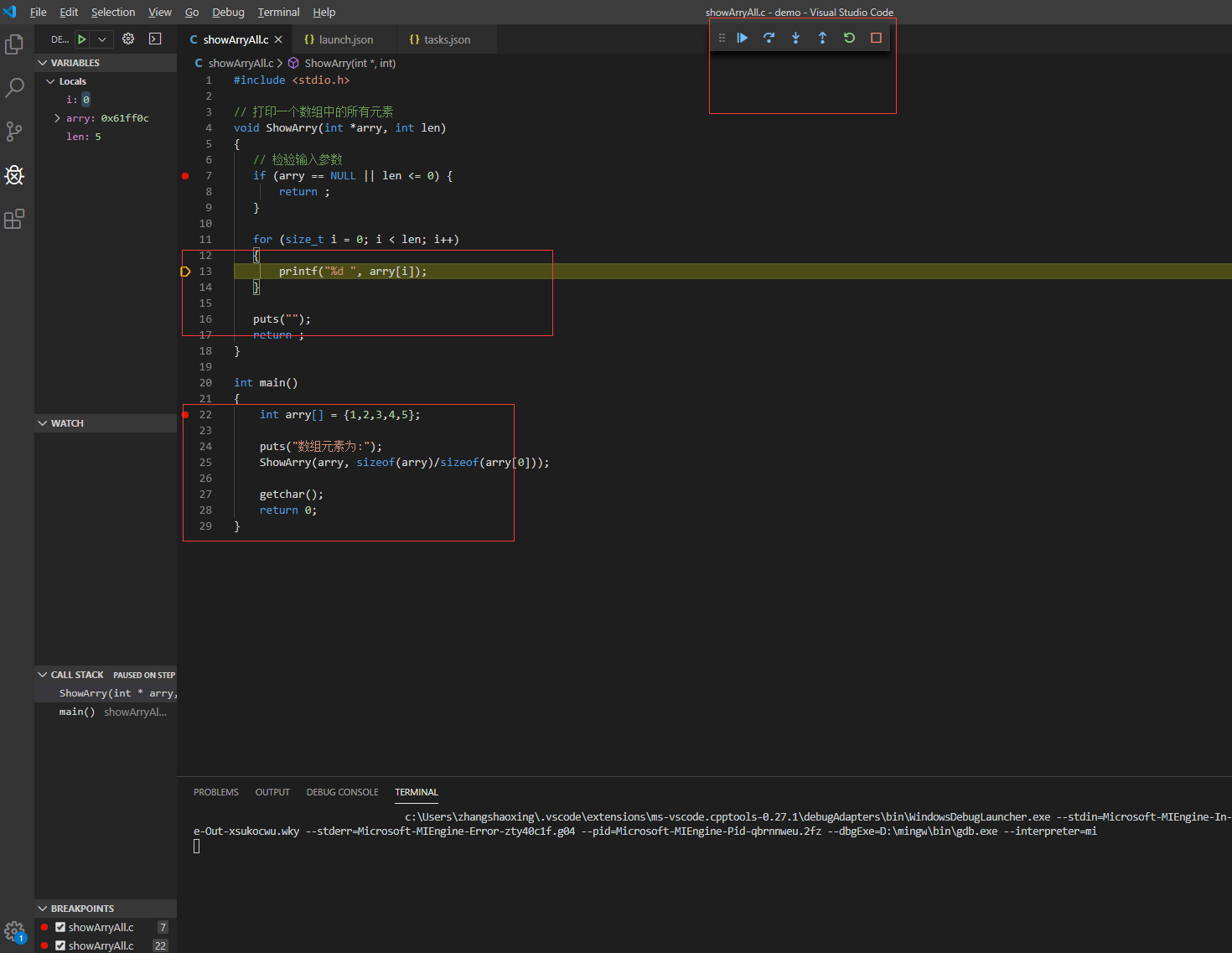
Task: Click inside the terminal cursor area
Action: tap(197, 847)
